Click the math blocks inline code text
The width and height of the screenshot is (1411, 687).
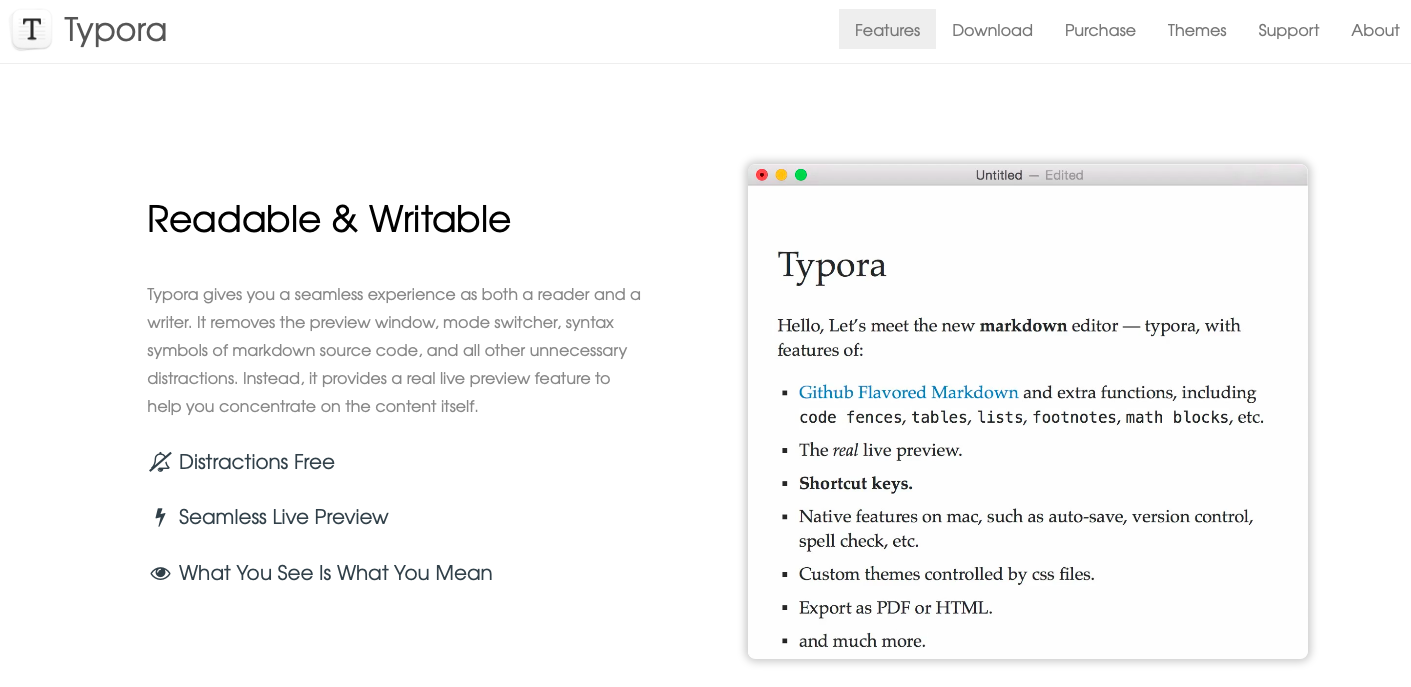click(1177, 417)
